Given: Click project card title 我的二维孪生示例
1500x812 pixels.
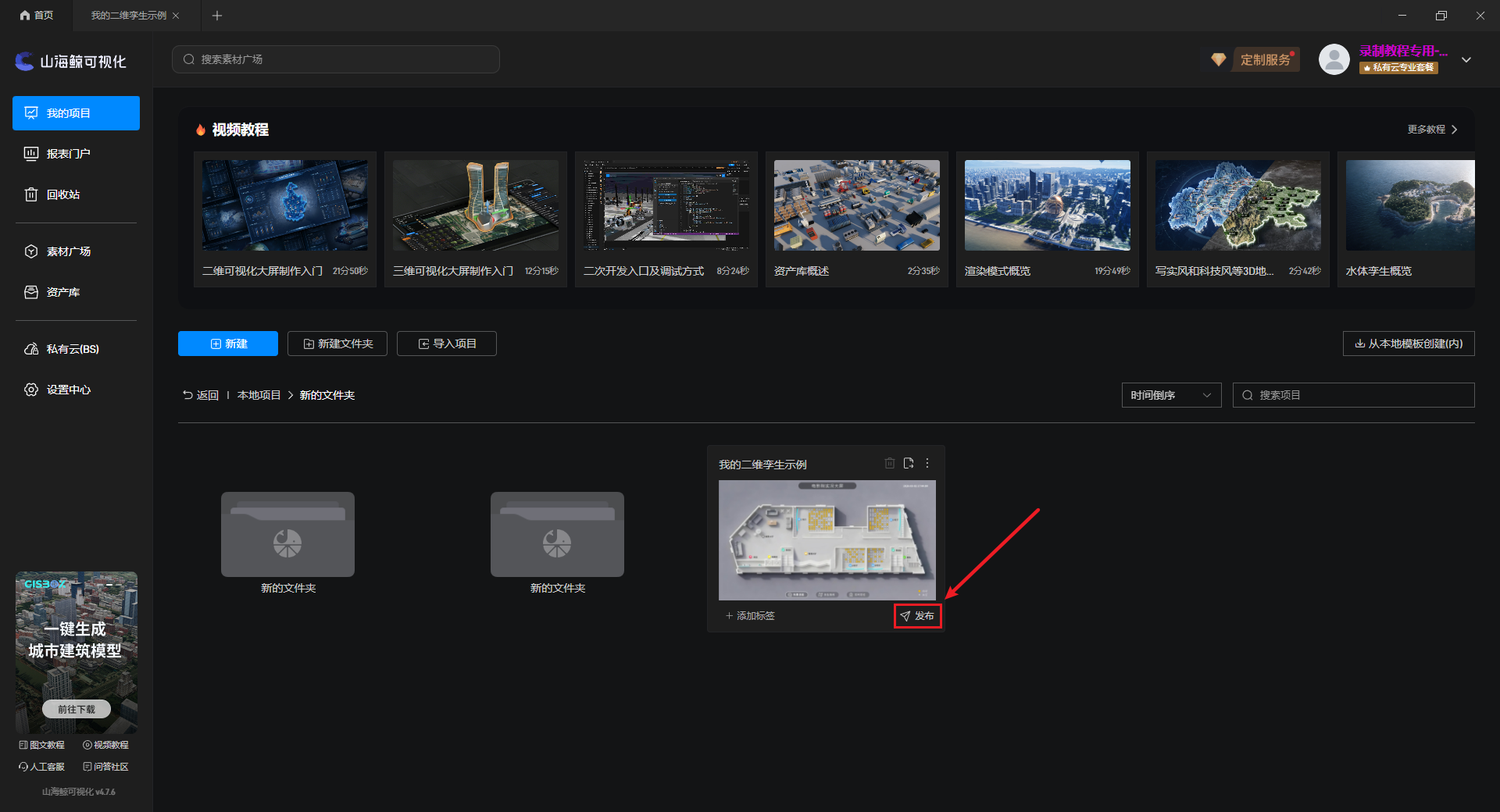Looking at the screenshot, I should pyautogui.click(x=762, y=465).
